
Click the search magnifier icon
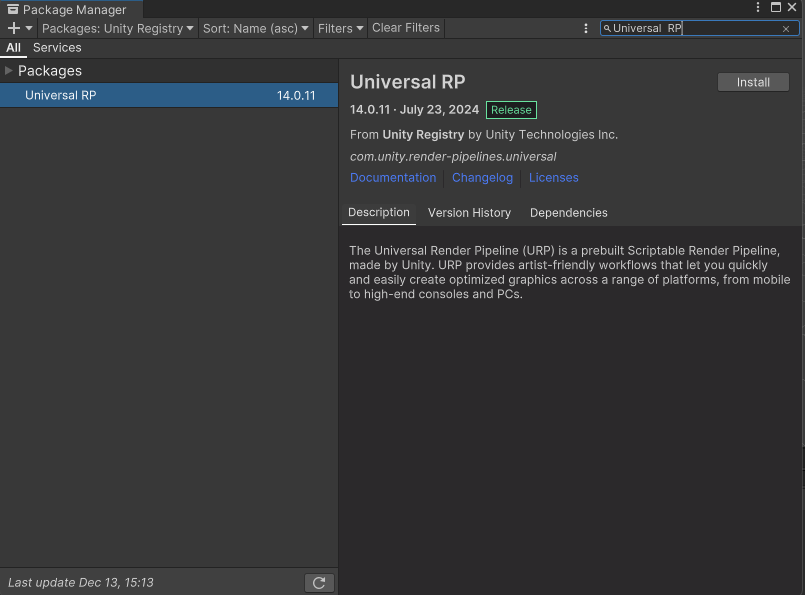(607, 28)
